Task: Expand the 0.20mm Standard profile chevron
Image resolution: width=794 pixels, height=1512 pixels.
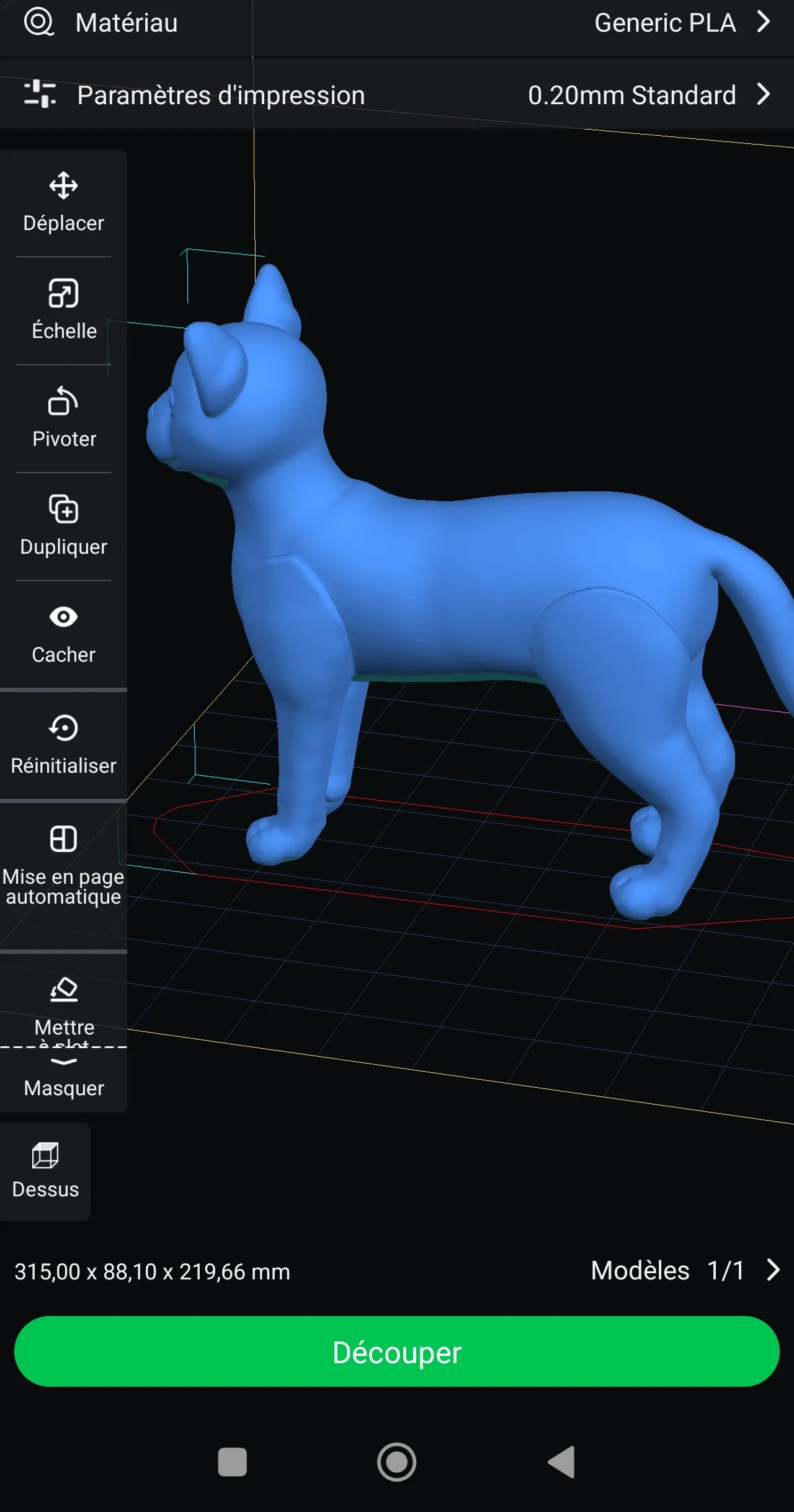Action: (764, 95)
